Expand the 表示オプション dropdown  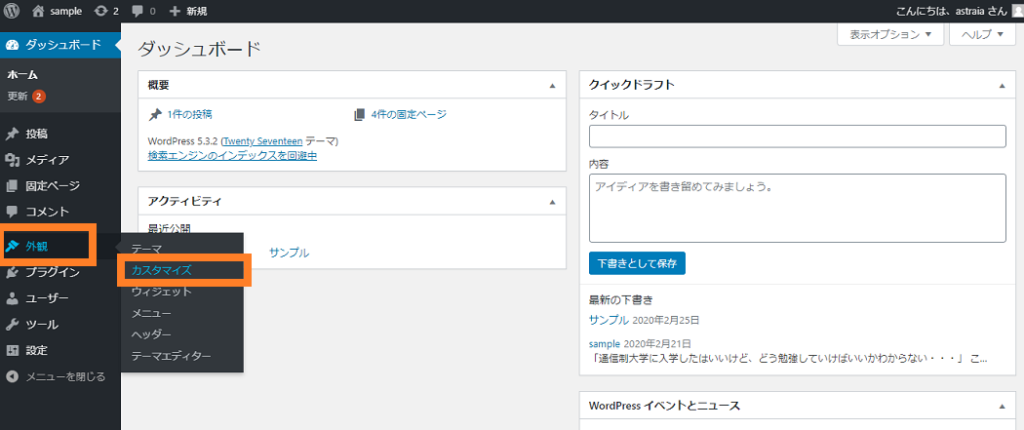(890, 34)
